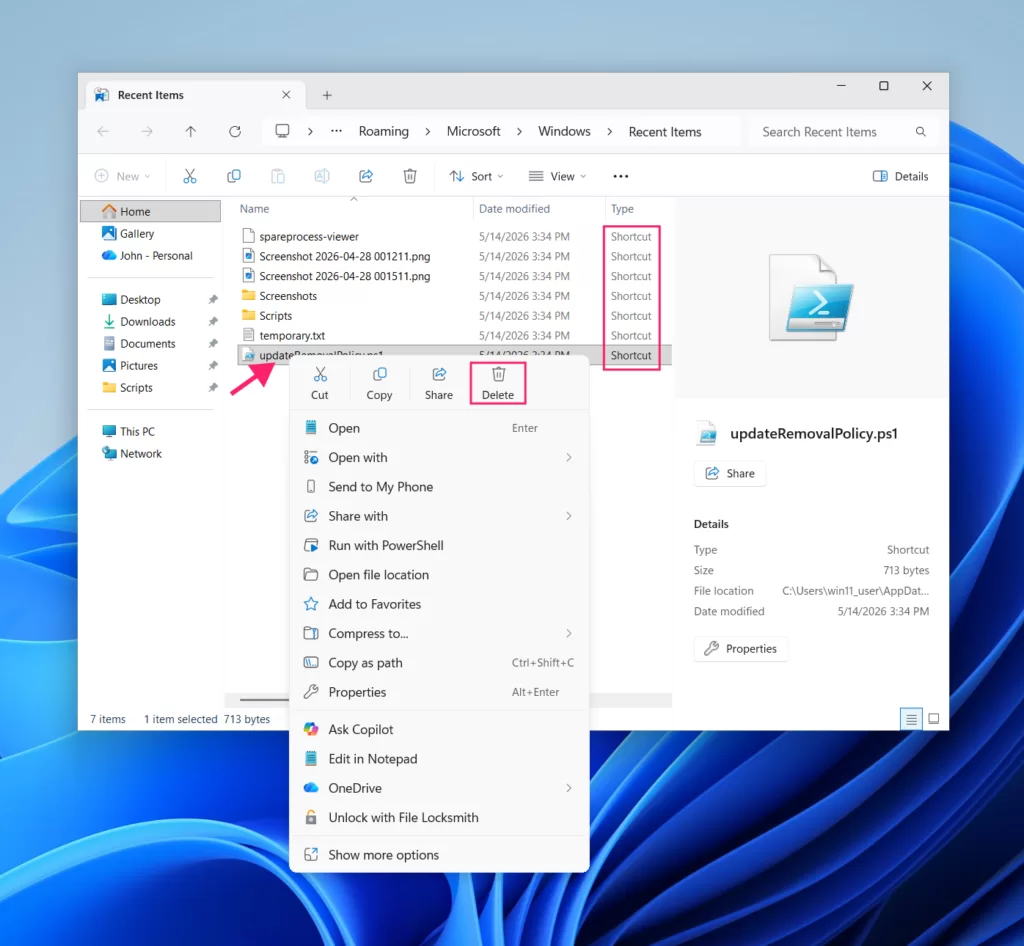
Task: Click Share button in details pane
Action: 730,473
